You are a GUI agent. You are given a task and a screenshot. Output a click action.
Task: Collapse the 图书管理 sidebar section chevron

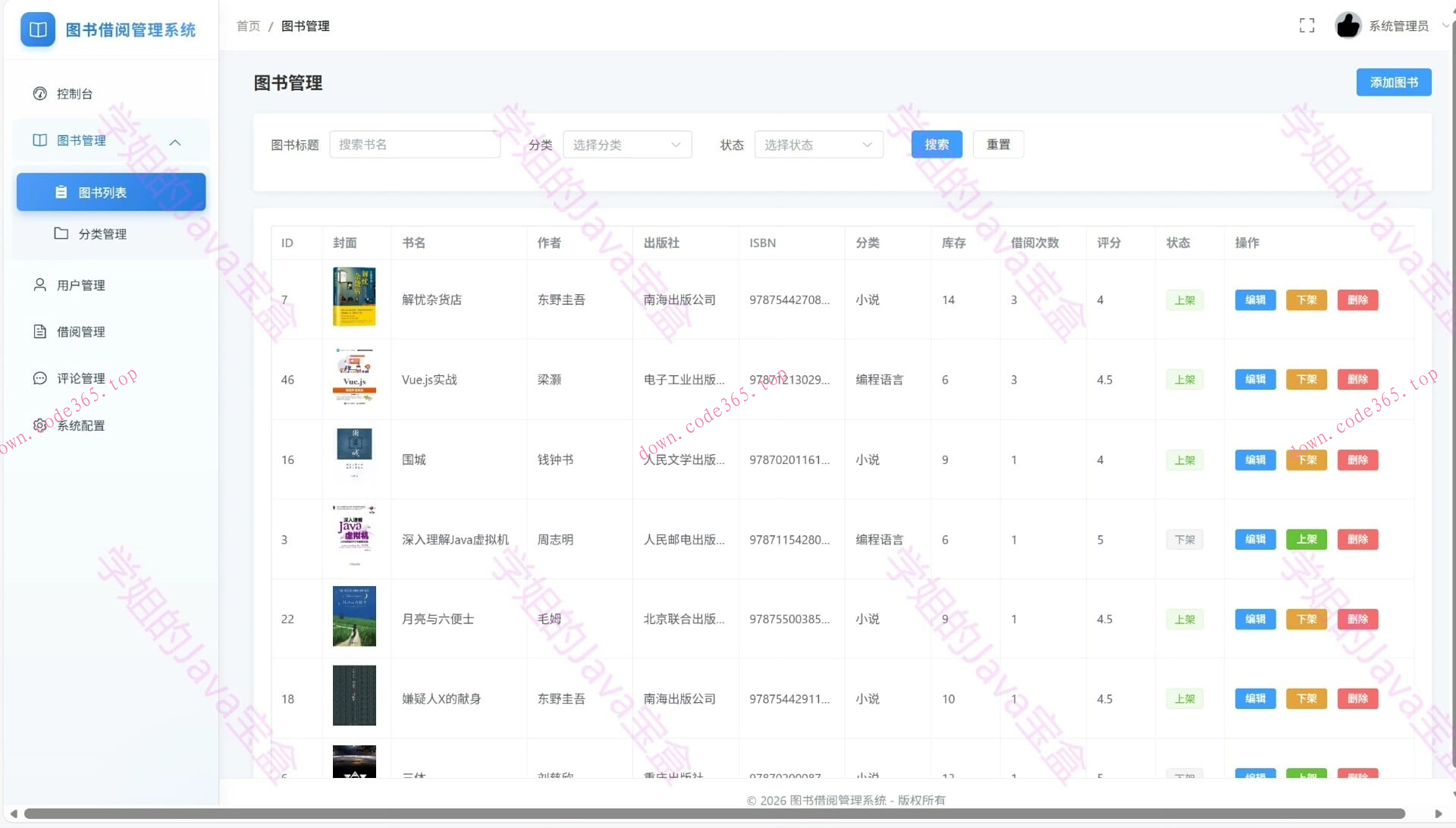[175, 142]
